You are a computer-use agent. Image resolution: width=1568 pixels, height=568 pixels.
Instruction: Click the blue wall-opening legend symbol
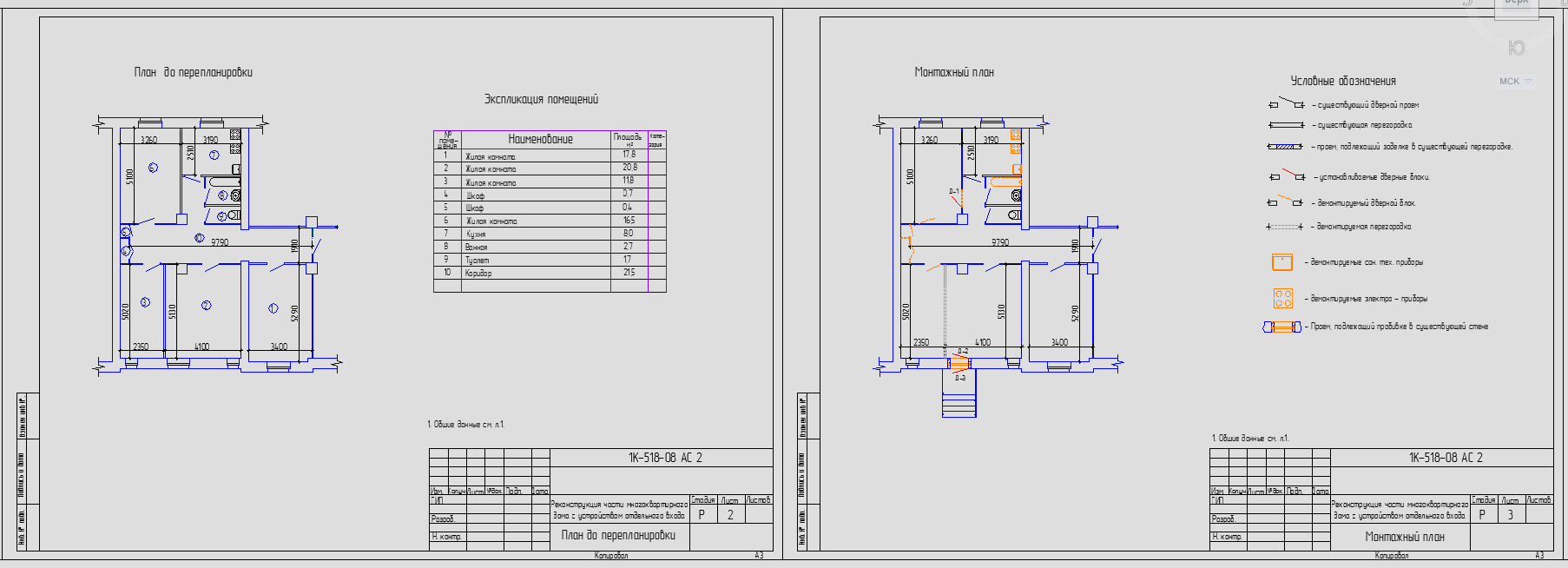1281,327
